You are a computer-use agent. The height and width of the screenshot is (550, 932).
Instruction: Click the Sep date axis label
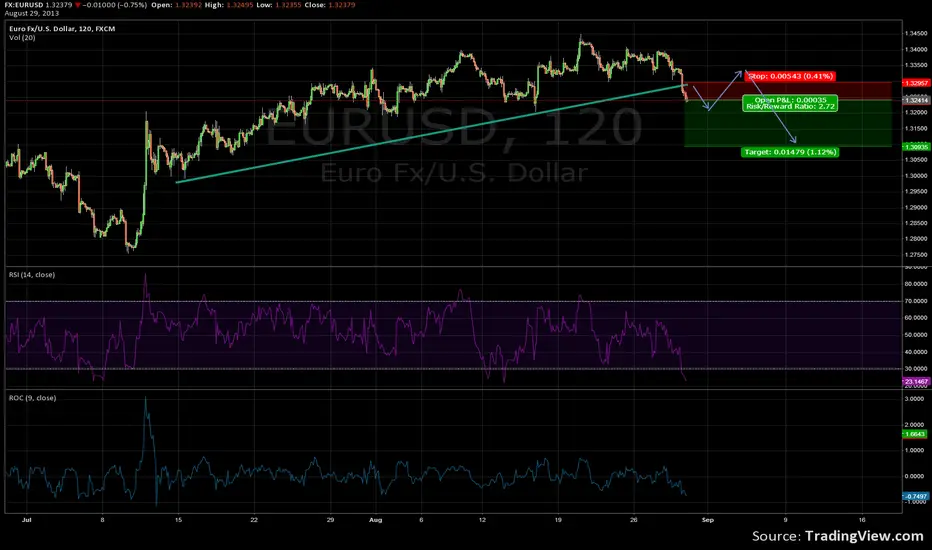coord(707,520)
